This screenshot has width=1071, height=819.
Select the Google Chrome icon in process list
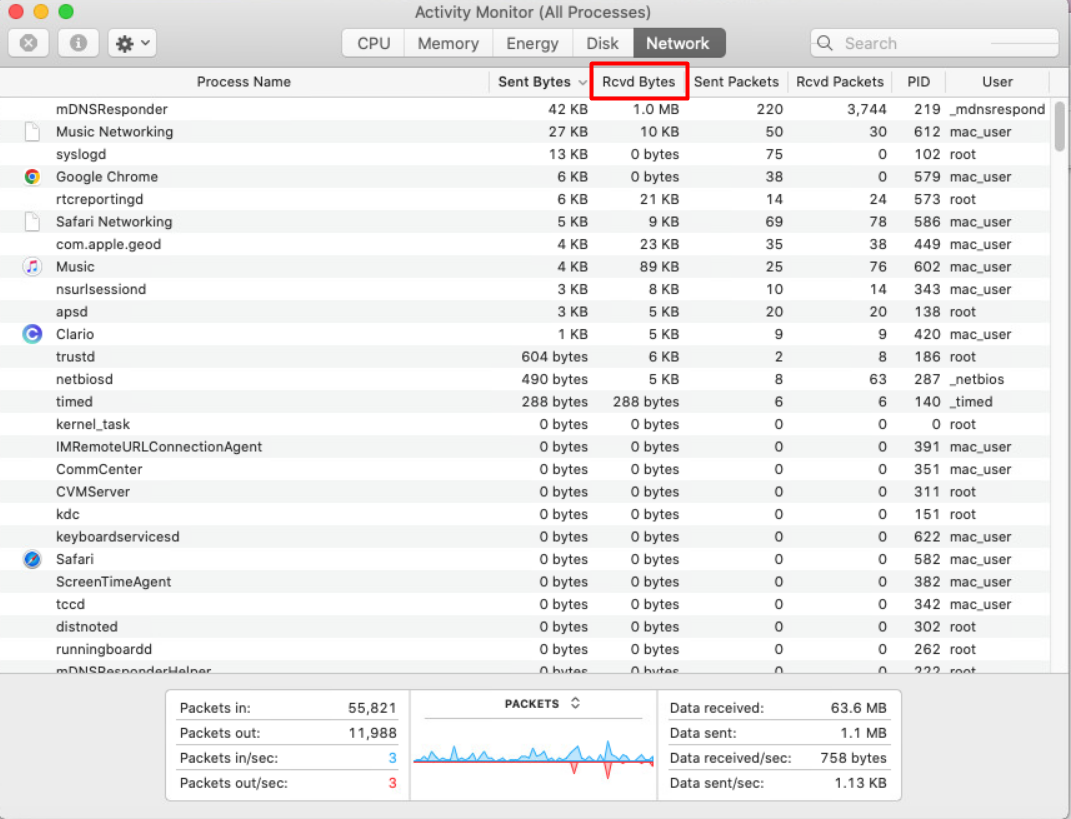(31, 177)
